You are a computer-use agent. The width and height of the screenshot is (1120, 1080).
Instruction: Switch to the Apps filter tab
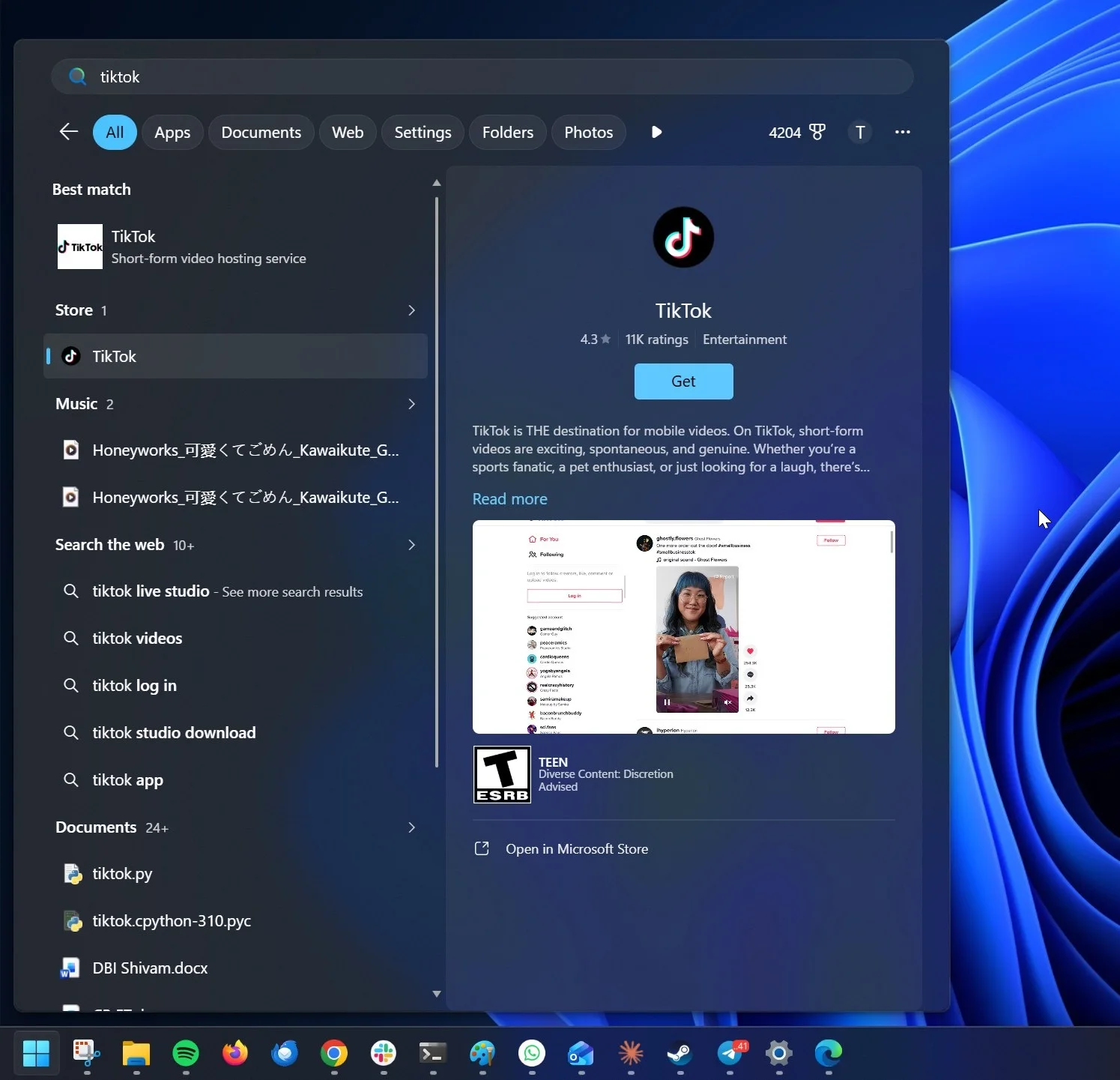172,132
